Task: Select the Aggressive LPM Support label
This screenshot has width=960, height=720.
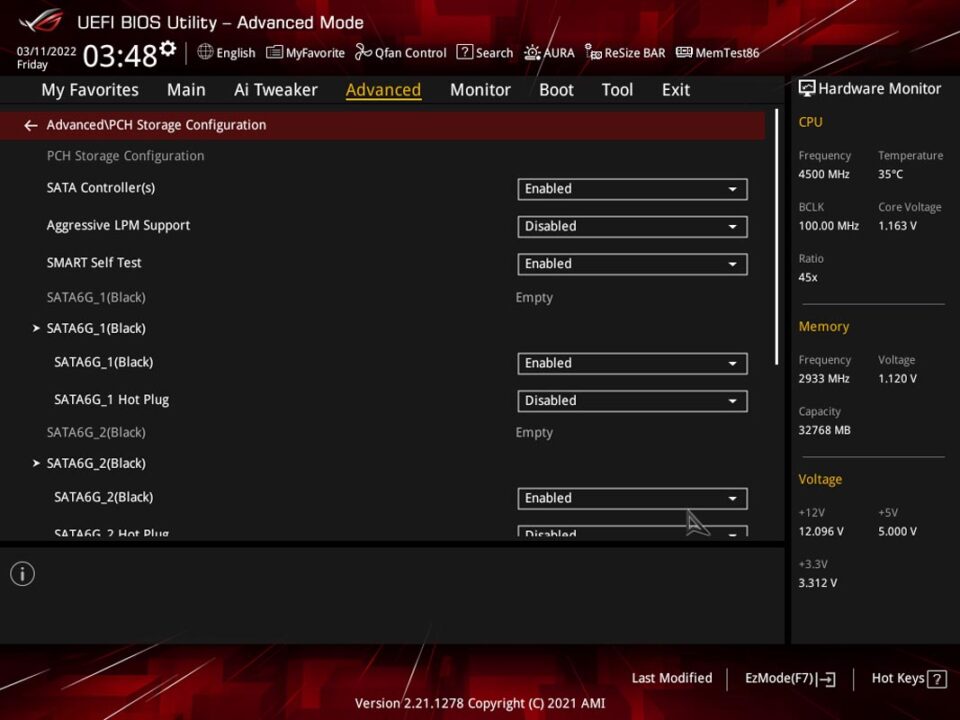Action: point(118,225)
